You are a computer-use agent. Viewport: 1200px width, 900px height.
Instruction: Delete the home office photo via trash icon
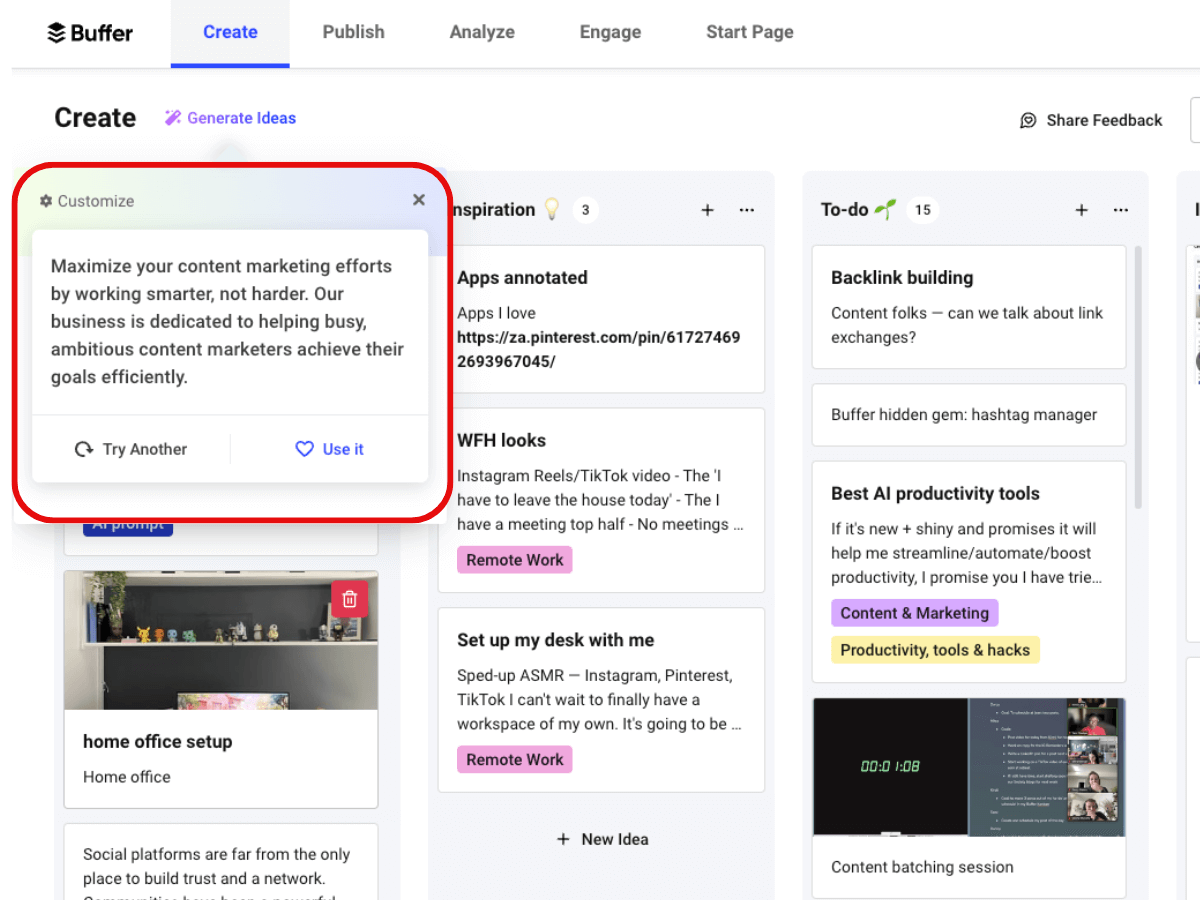(x=349, y=598)
